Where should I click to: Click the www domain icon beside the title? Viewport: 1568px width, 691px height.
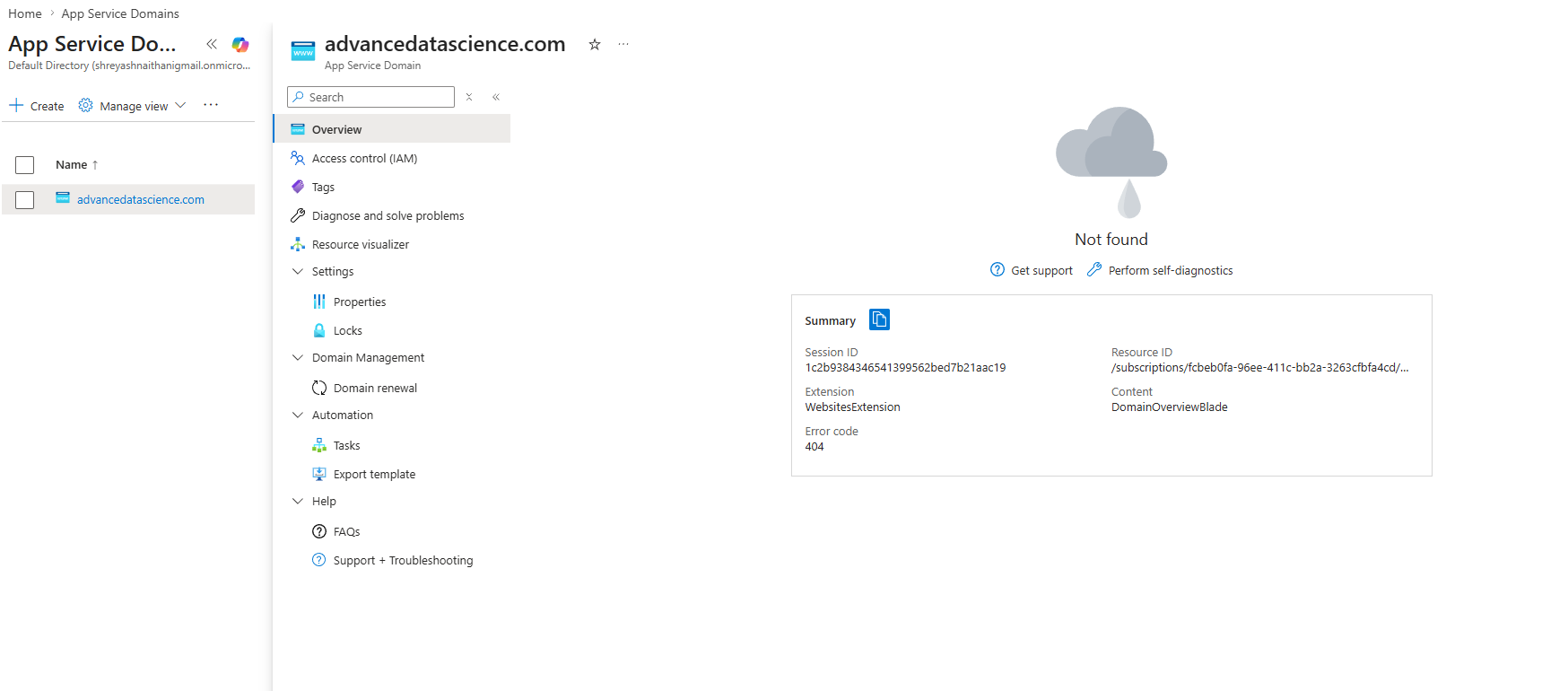[x=303, y=51]
